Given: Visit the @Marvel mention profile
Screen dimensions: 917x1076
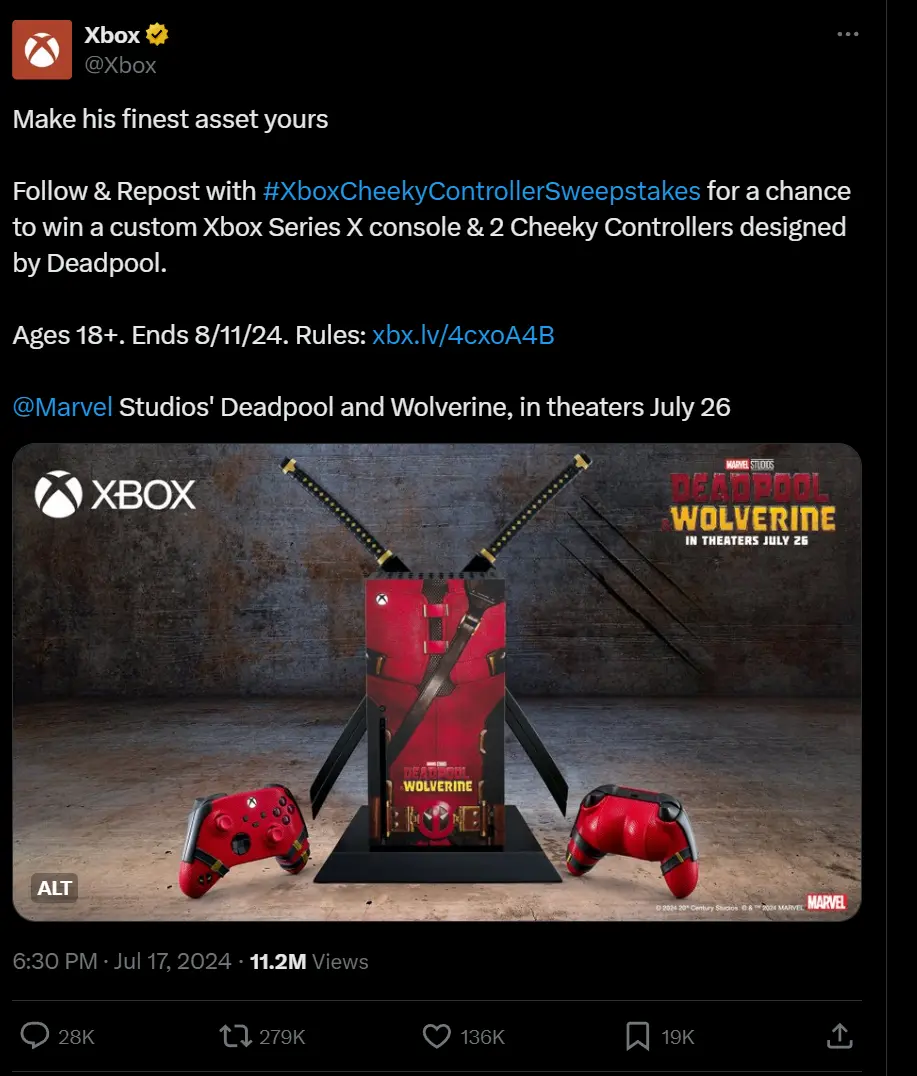Looking at the screenshot, I should (x=62, y=407).
